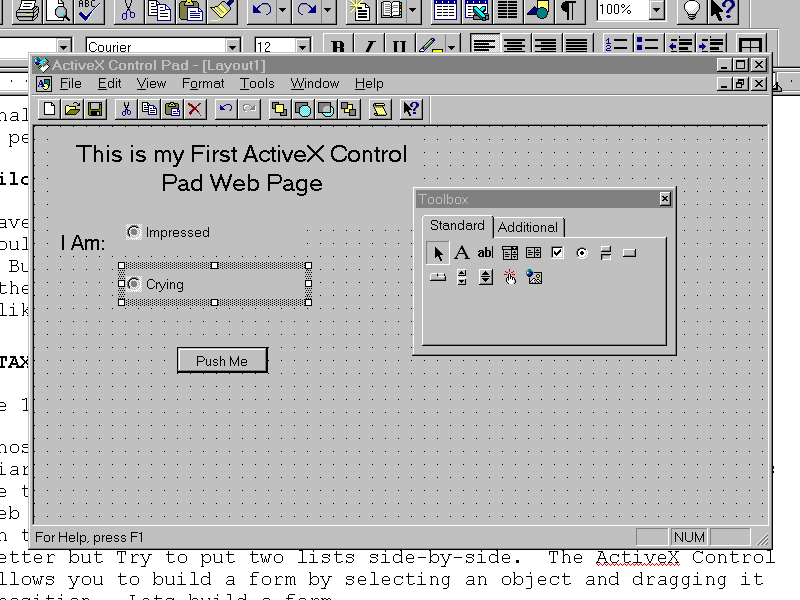Click the page title label text
The width and height of the screenshot is (800, 600).
[x=242, y=168]
